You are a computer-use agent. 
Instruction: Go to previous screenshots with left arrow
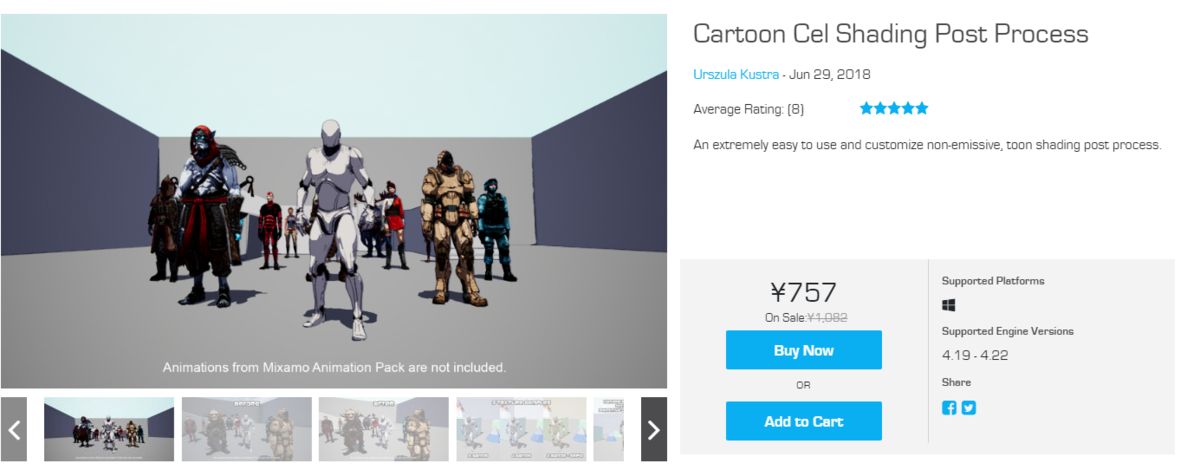pyautogui.click(x=14, y=430)
